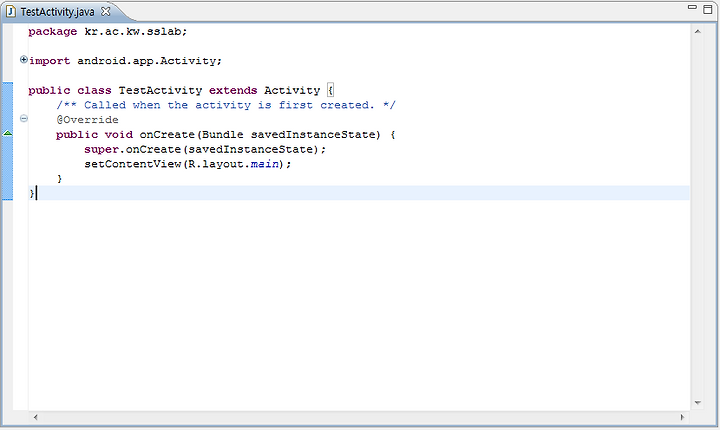Image resolution: width=720 pixels, height=430 pixels.
Task: Click the horizontal scrollbar right arrow
Action: pyautogui.click(x=682, y=417)
